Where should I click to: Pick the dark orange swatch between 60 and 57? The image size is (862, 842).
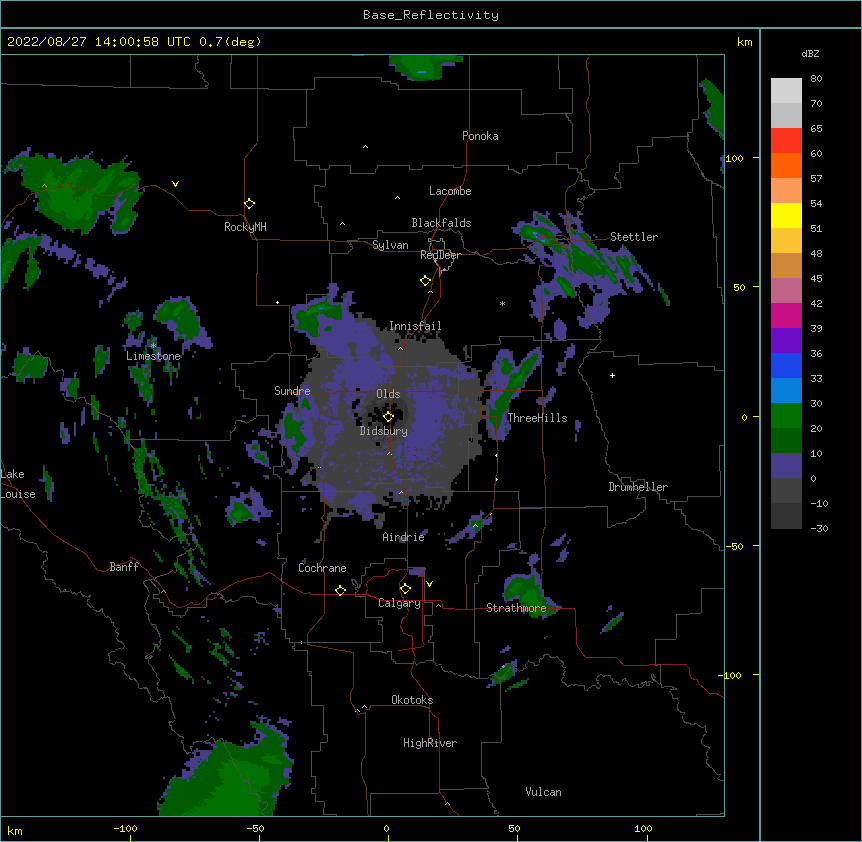tap(786, 165)
